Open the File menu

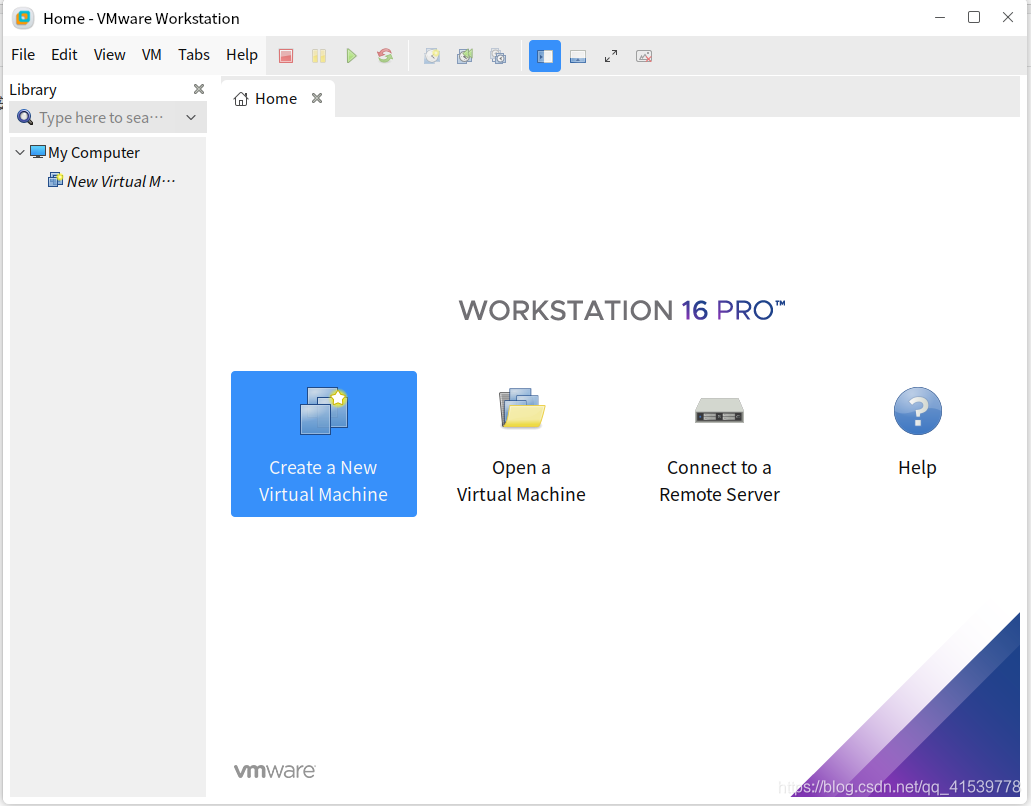23,55
